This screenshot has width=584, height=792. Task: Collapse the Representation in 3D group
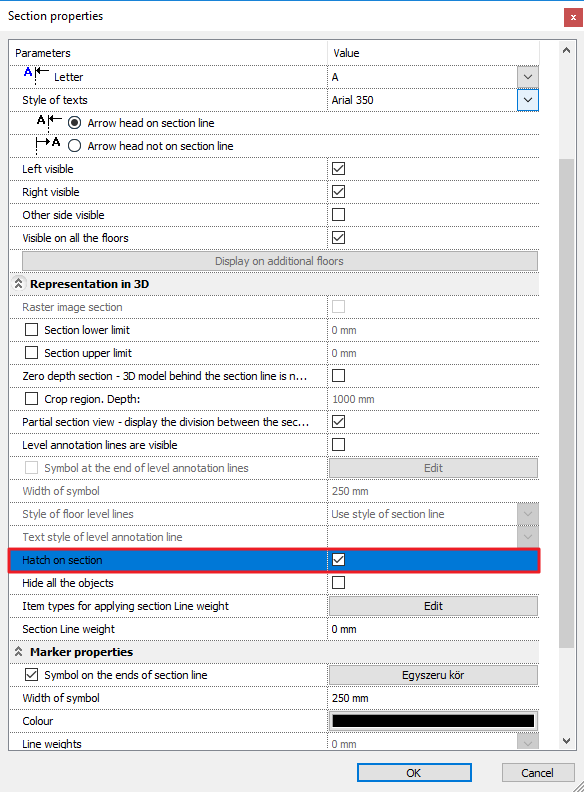(19, 284)
